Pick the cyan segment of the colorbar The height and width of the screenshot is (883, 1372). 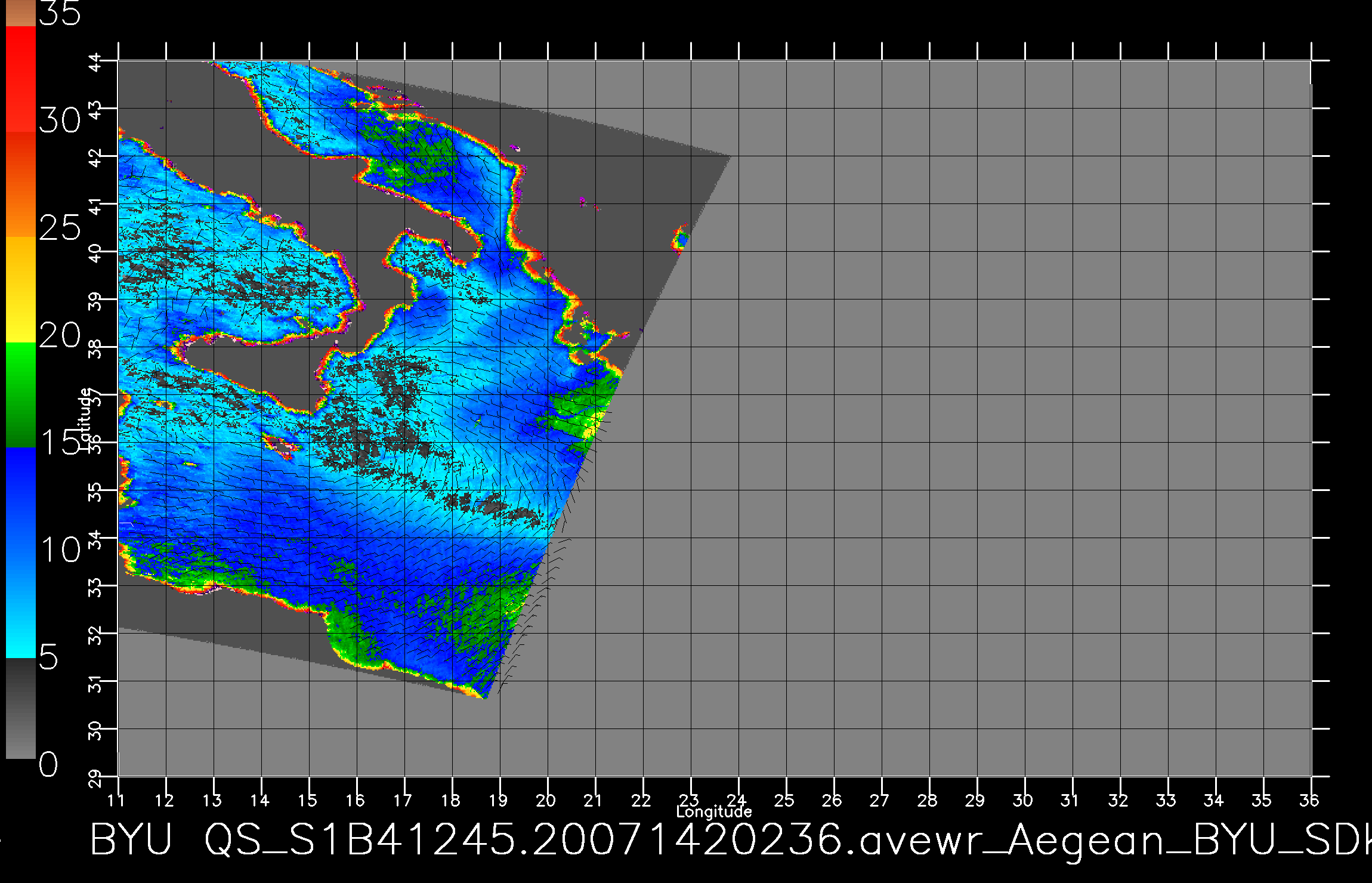coord(21,604)
